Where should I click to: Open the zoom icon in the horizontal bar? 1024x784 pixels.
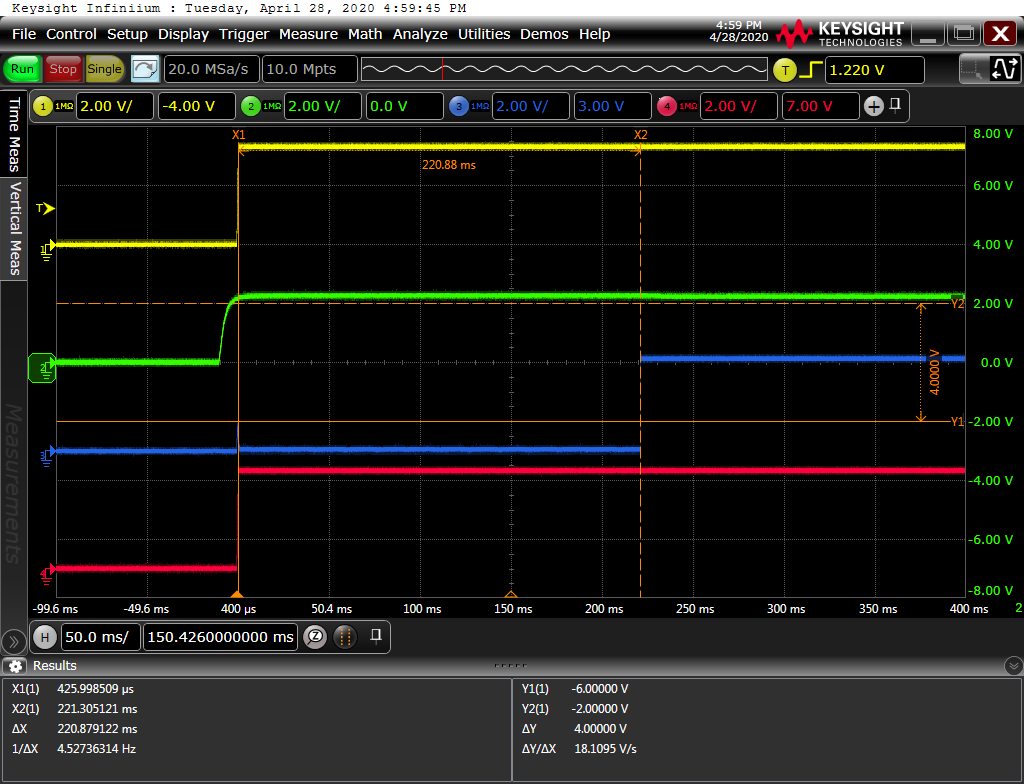315,637
